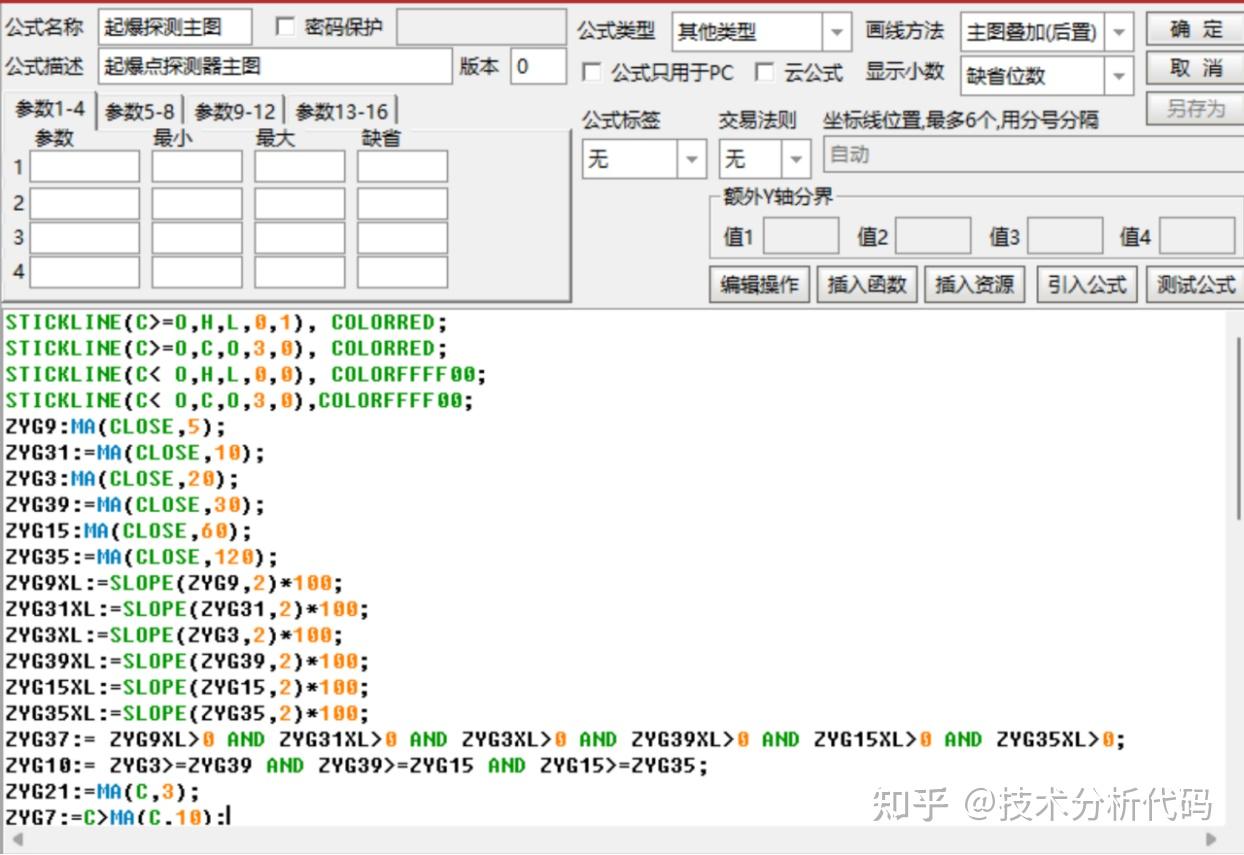Click the 值2 Y-axis boundary field

click(932, 236)
